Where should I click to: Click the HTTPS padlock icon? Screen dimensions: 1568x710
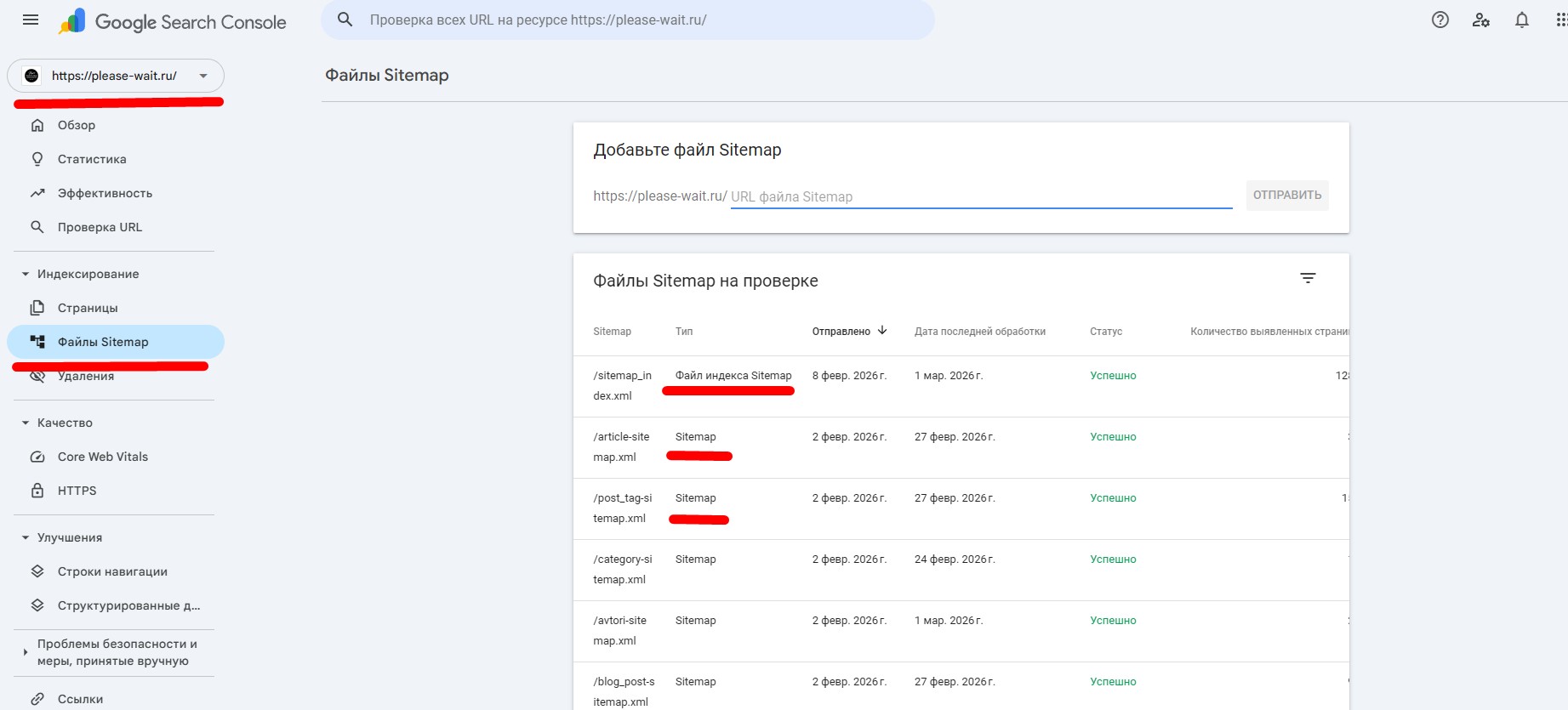coord(37,491)
